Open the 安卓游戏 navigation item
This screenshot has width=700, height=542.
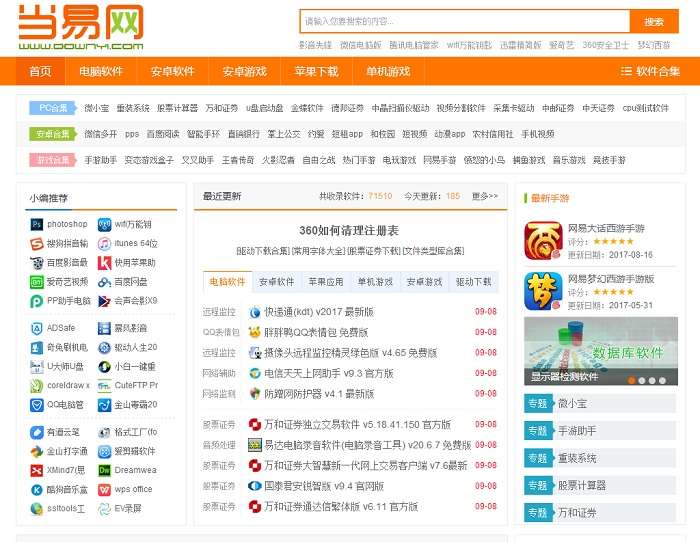click(x=245, y=71)
